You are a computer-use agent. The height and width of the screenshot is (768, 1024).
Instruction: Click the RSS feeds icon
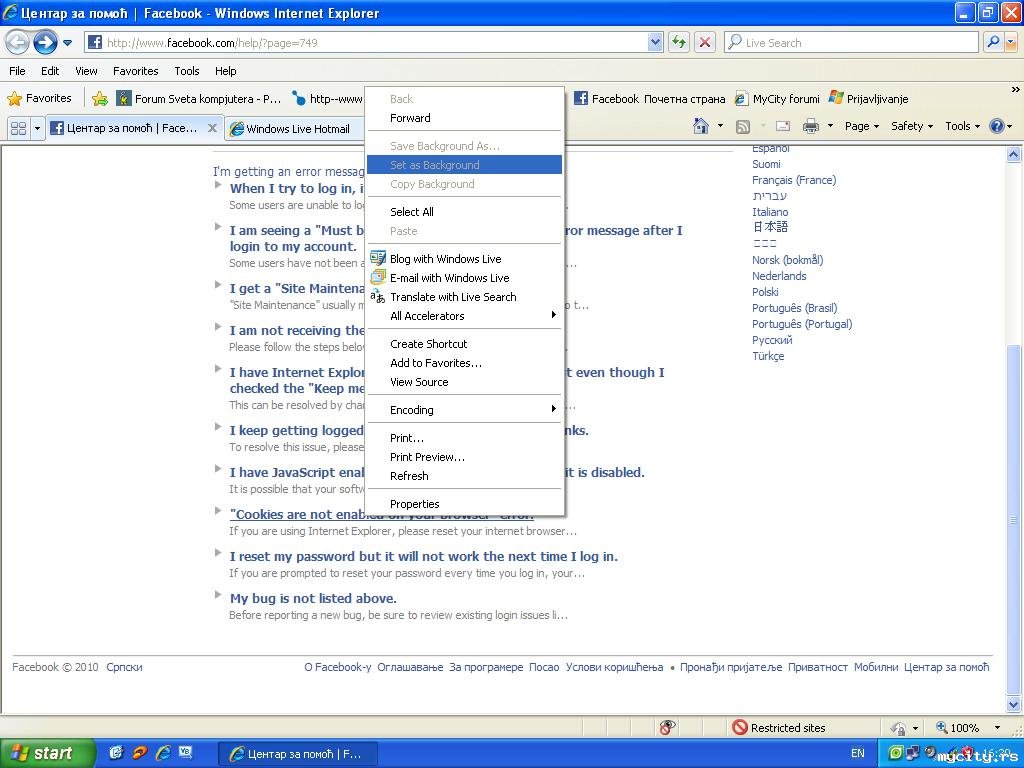(x=743, y=127)
